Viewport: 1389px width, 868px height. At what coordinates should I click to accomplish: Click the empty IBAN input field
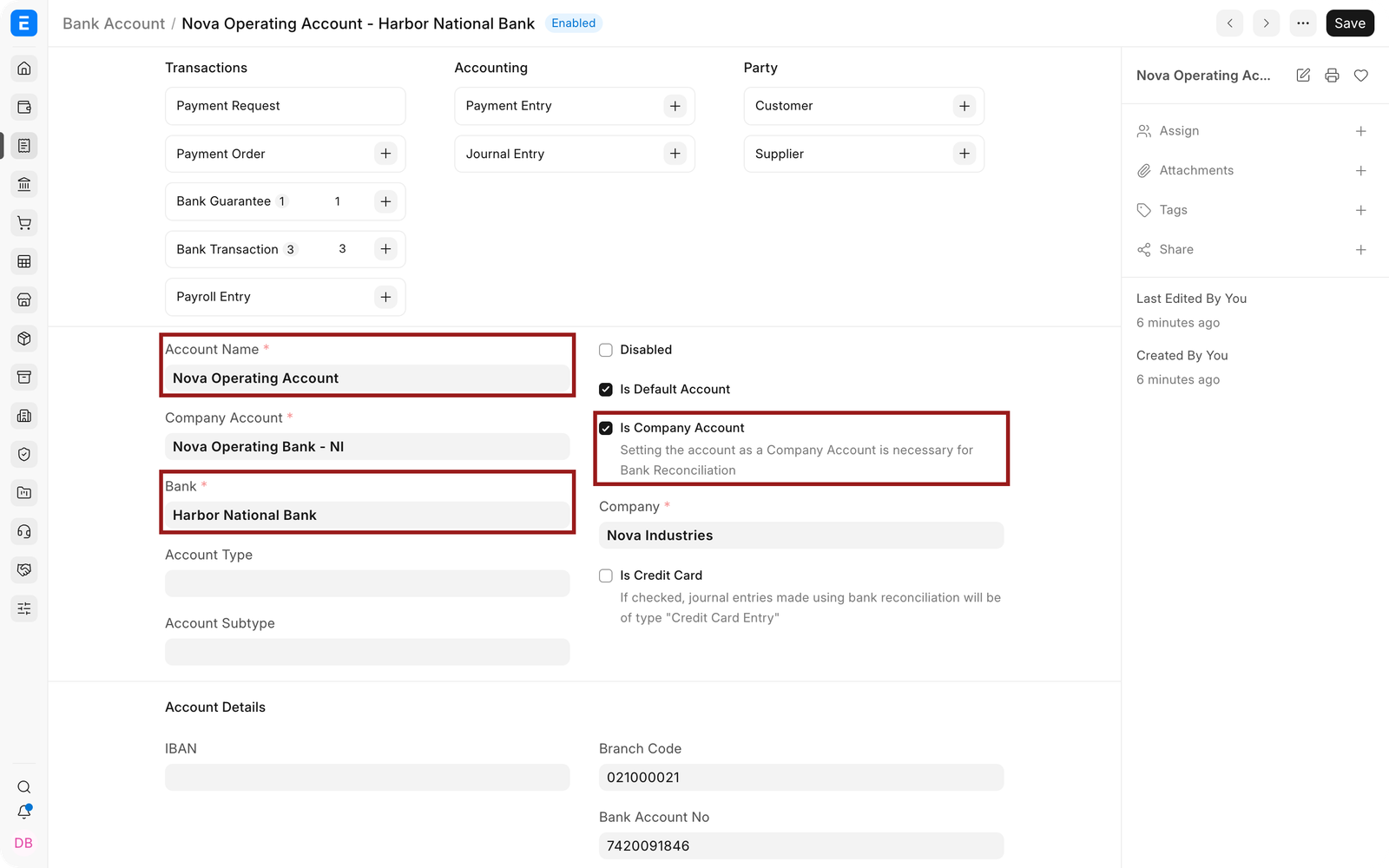[367, 778]
